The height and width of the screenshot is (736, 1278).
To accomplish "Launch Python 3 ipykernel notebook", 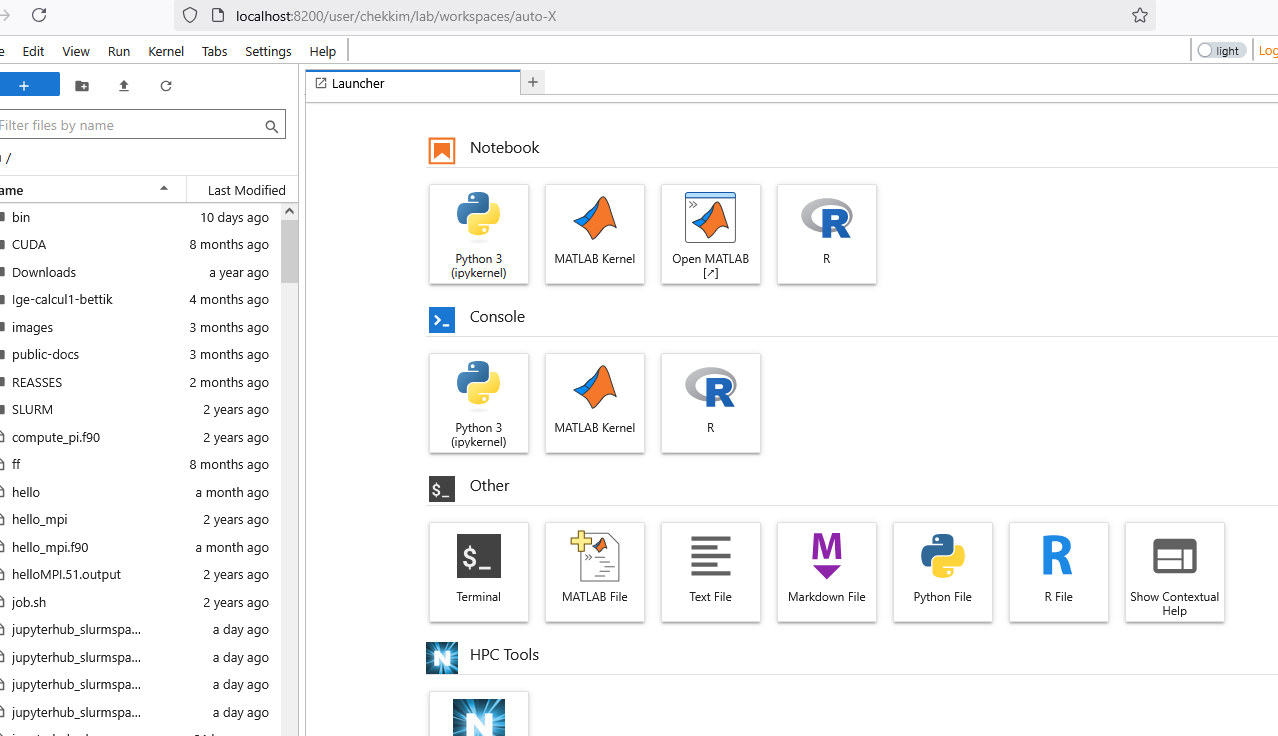I will coord(478,234).
